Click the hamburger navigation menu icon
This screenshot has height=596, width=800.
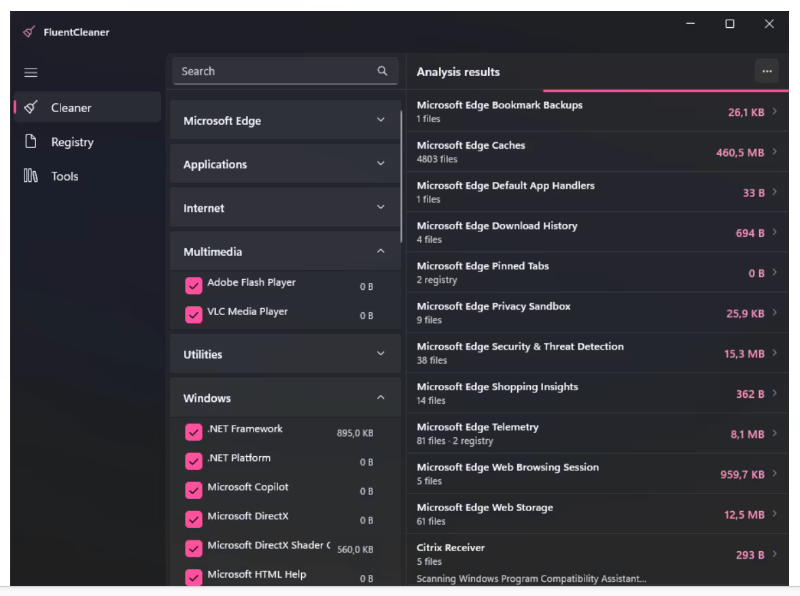coord(31,72)
